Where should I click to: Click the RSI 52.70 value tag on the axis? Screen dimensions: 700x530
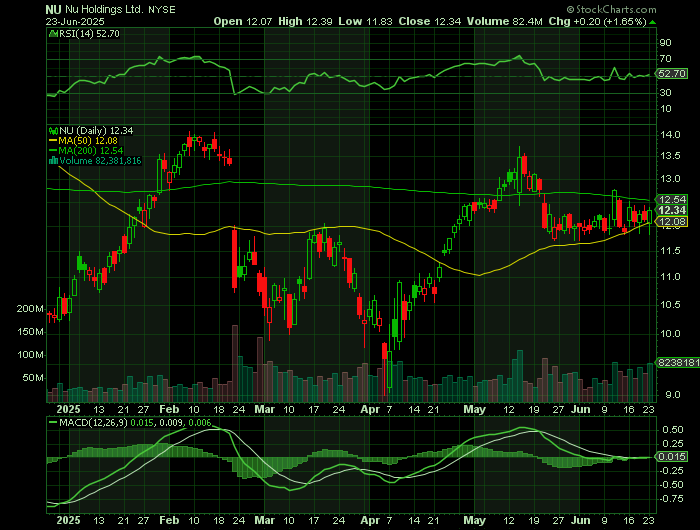[672, 74]
